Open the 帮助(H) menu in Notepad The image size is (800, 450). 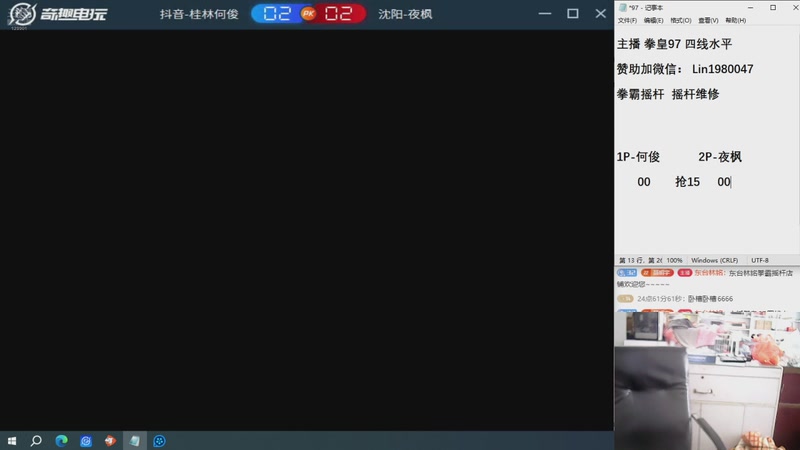click(734, 20)
